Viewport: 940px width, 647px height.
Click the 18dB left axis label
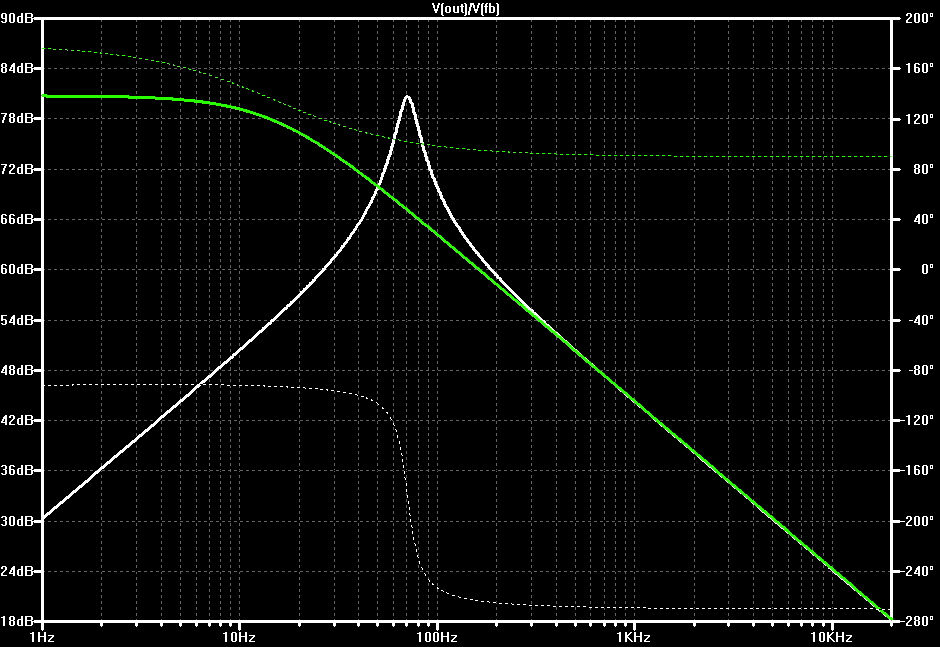pos(17,621)
